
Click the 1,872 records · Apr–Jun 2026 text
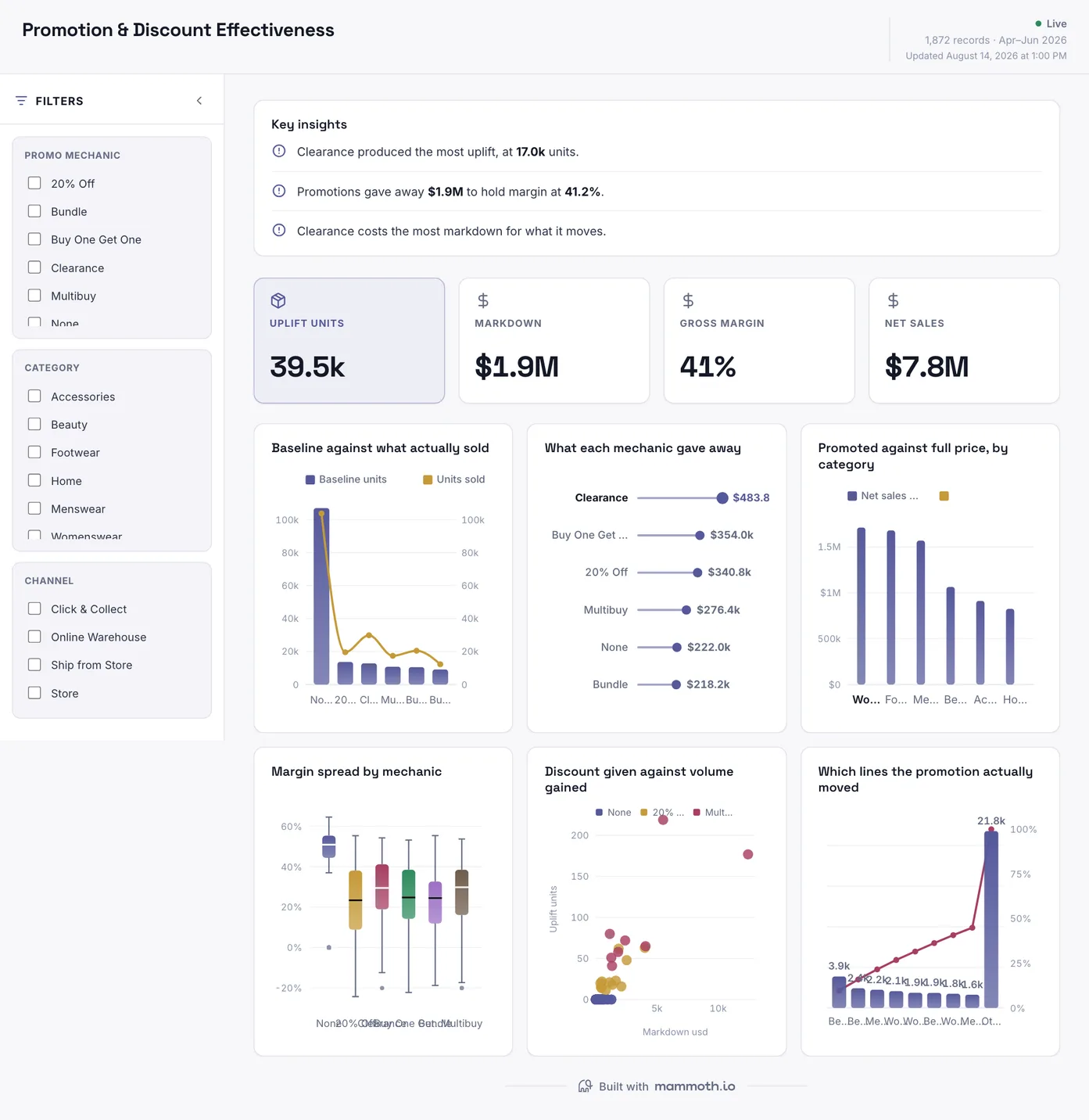(996, 40)
